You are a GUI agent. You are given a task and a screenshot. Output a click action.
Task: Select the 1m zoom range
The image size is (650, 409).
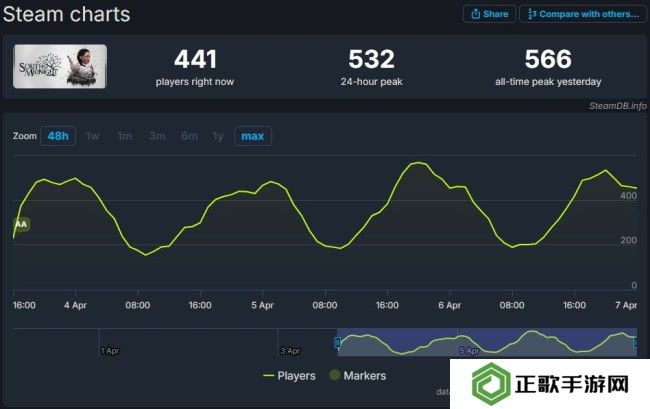[x=124, y=136]
